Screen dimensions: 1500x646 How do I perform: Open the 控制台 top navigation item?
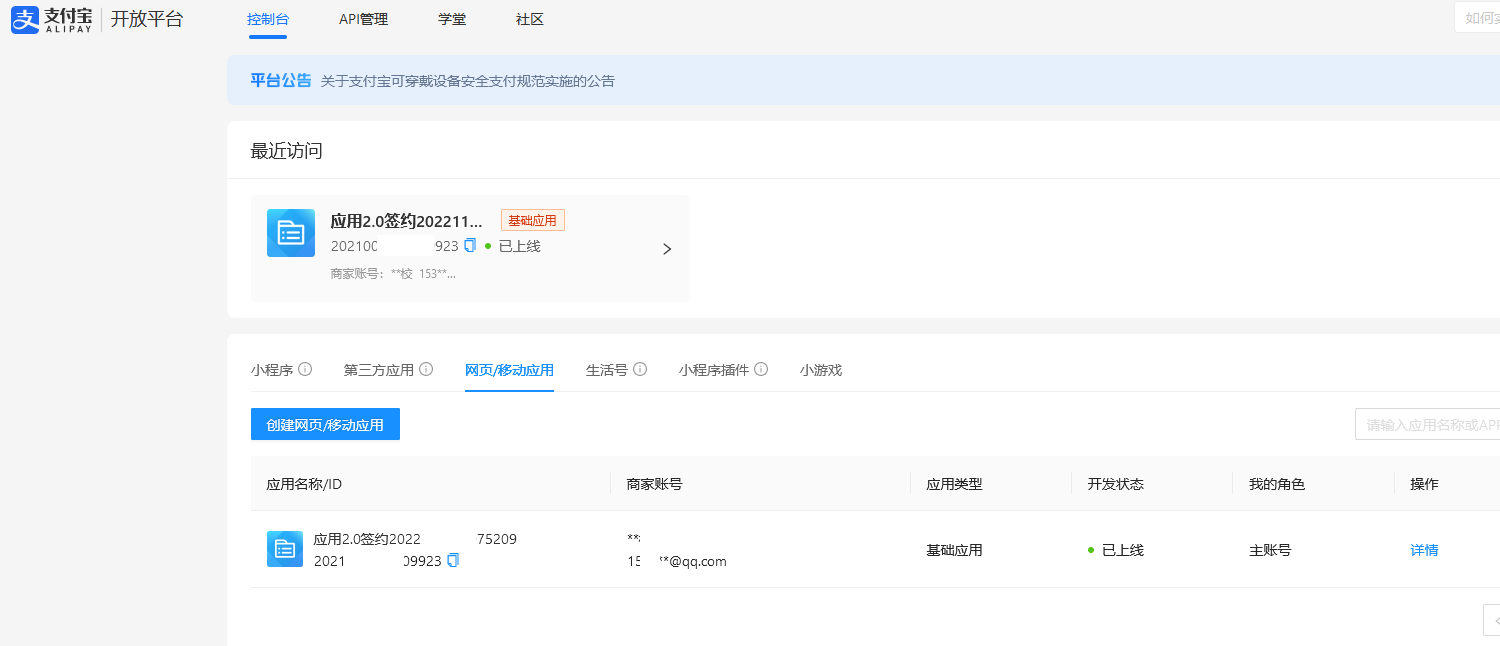[268, 19]
